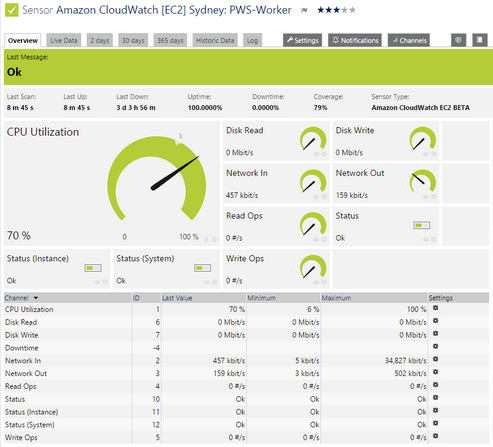This screenshot has width=493, height=447.
Task: Click Sensor Type Amazon CloudWatch EC2 BETA
Action: pos(421,108)
